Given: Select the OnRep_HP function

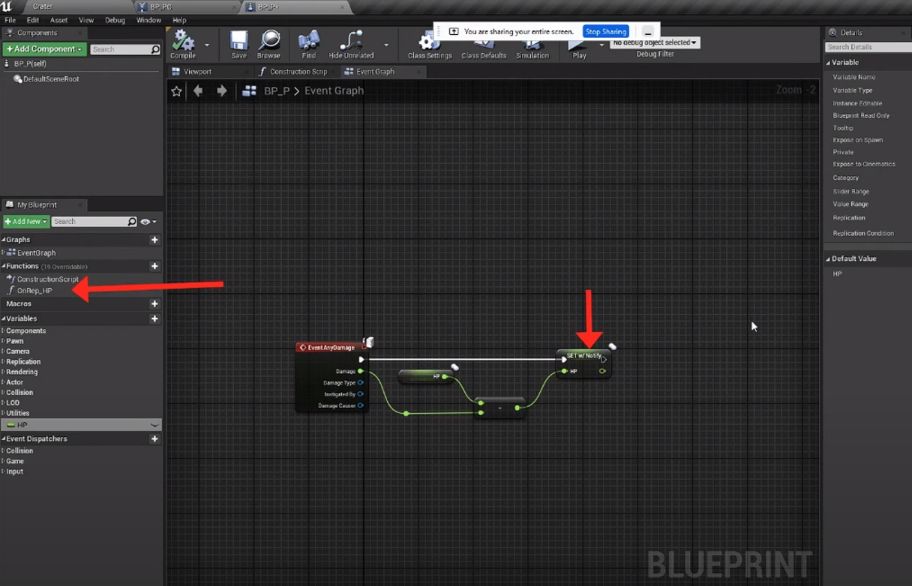Looking at the screenshot, I should pyautogui.click(x=34, y=291).
